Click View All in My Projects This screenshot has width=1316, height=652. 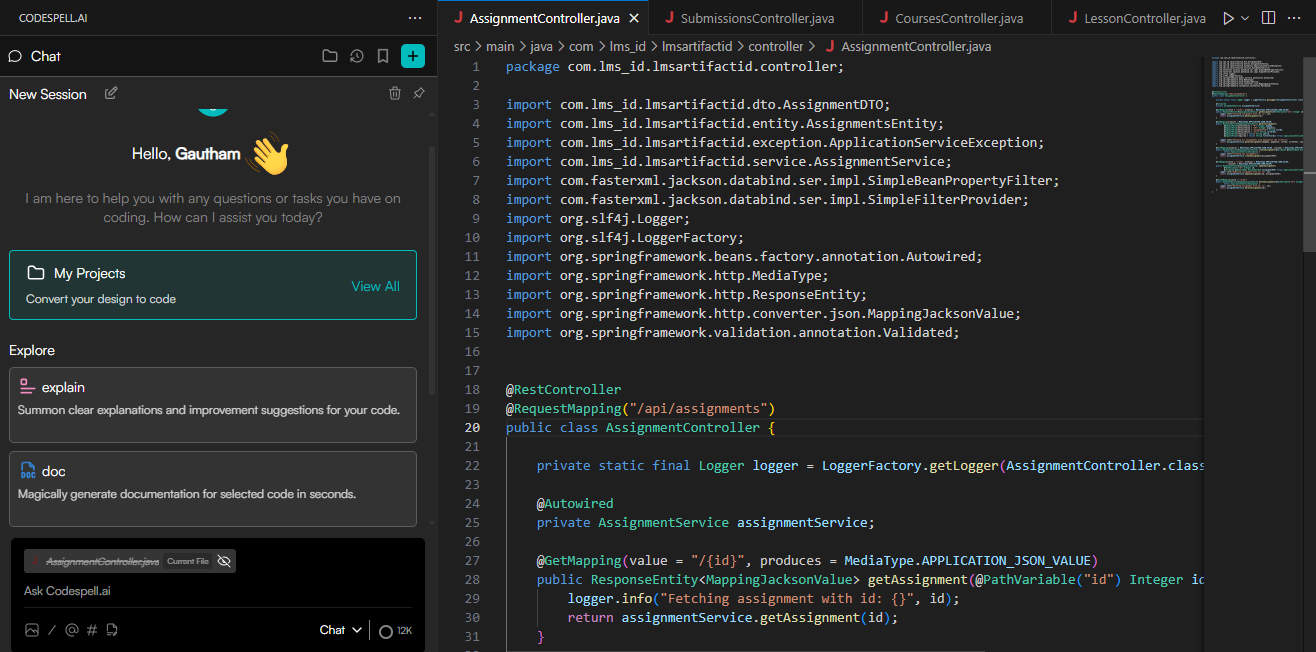coord(375,286)
